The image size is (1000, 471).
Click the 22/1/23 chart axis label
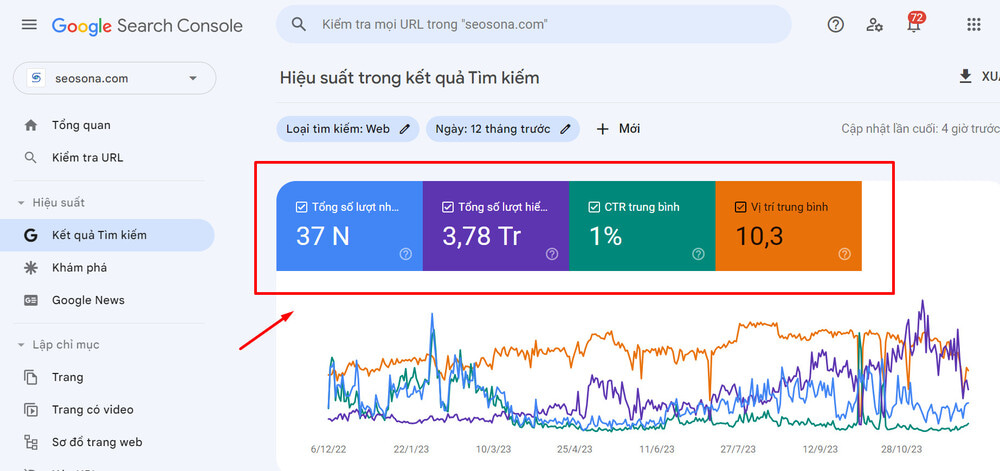tap(411, 449)
